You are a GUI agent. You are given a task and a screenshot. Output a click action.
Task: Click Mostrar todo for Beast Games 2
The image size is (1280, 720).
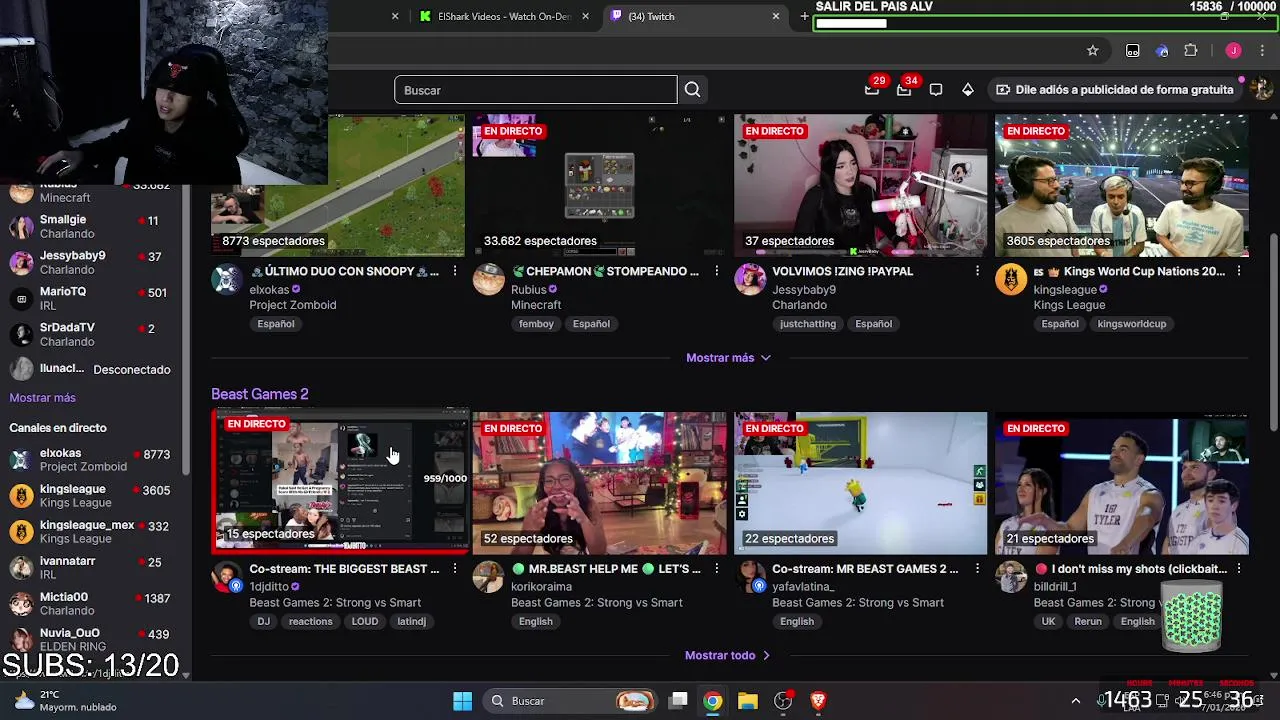tap(728, 655)
